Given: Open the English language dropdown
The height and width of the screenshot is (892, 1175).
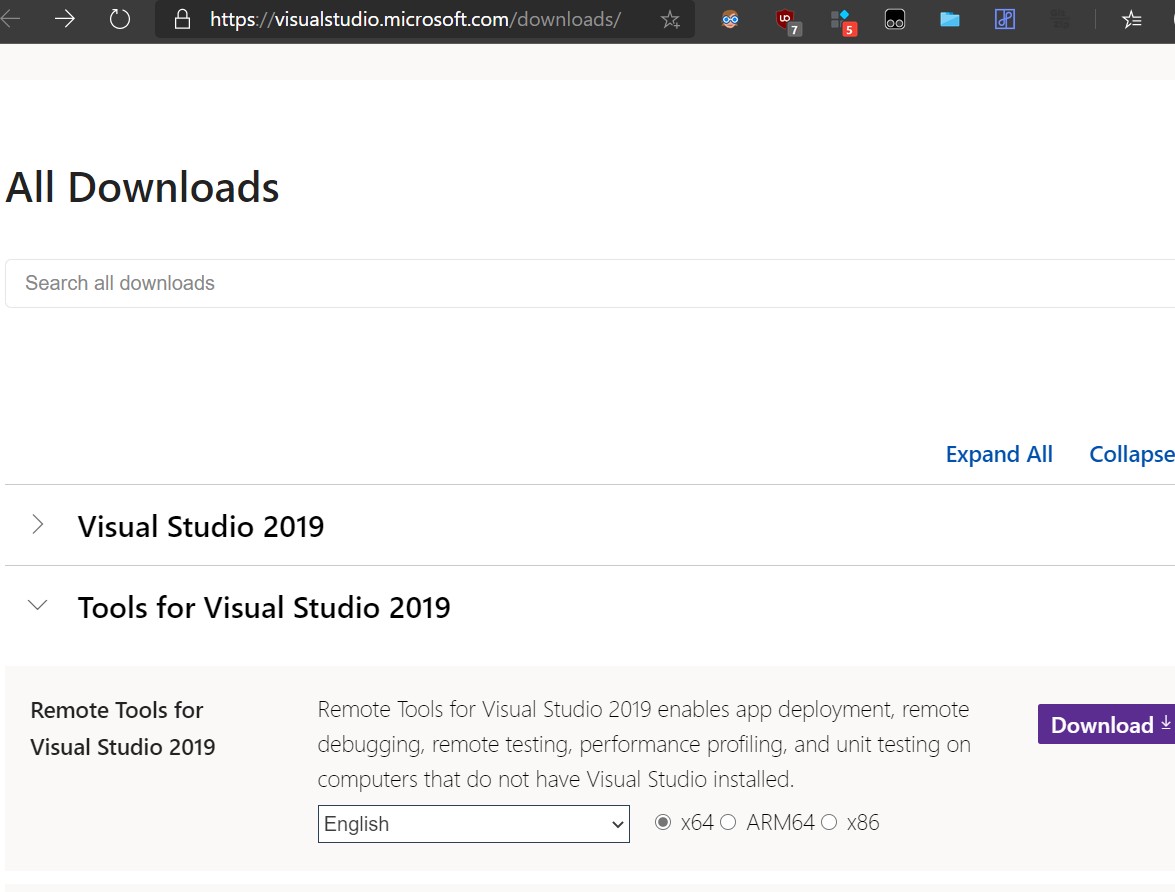Looking at the screenshot, I should [x=474, y=824].
